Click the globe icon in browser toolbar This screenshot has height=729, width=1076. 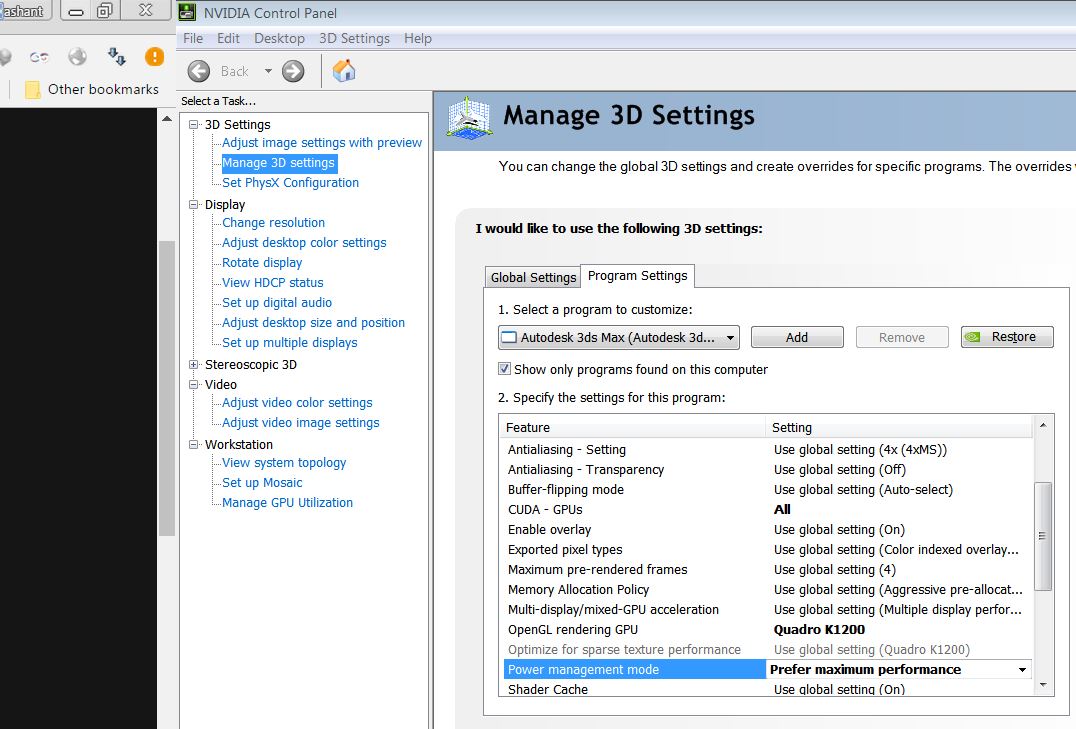(78, 56)
